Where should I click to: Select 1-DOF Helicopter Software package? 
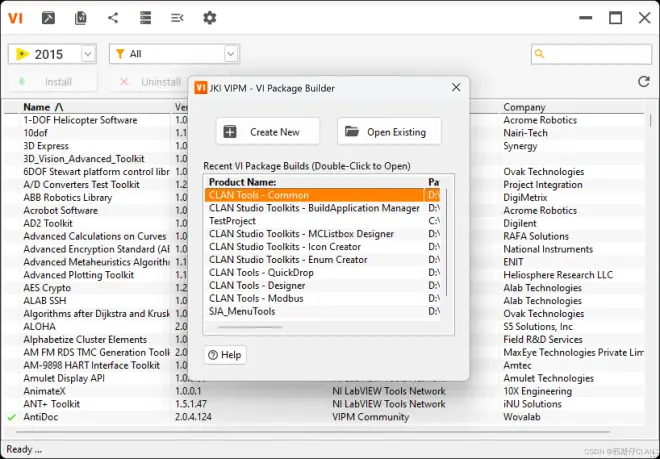(x=80, y=120)
